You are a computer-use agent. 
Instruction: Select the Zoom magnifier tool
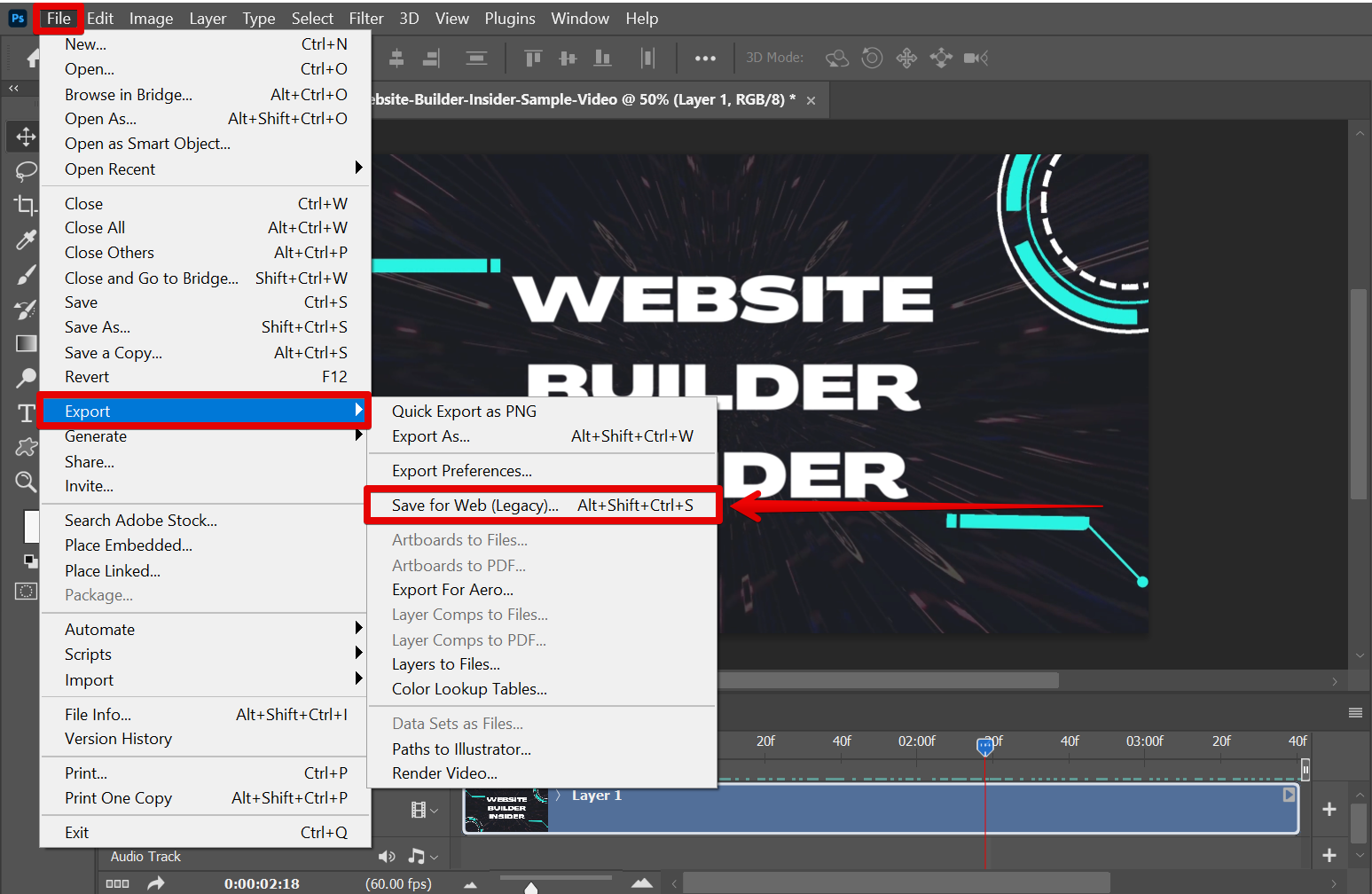click(26, 482)
